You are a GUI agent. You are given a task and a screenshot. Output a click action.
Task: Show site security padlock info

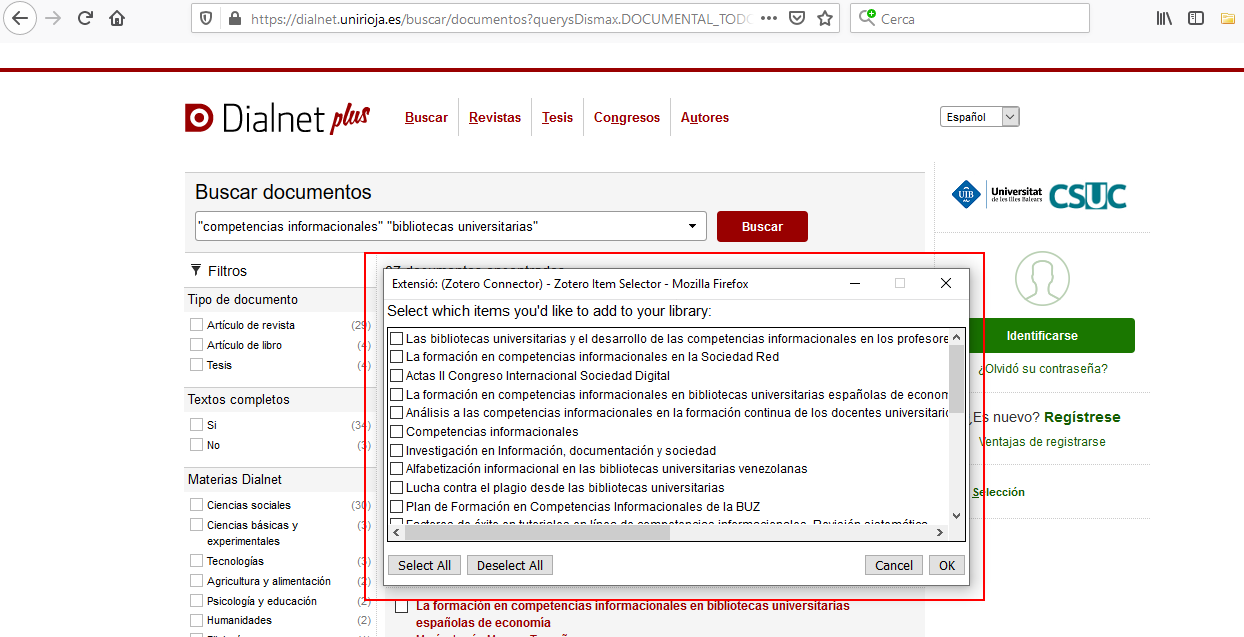pos(235,18)
